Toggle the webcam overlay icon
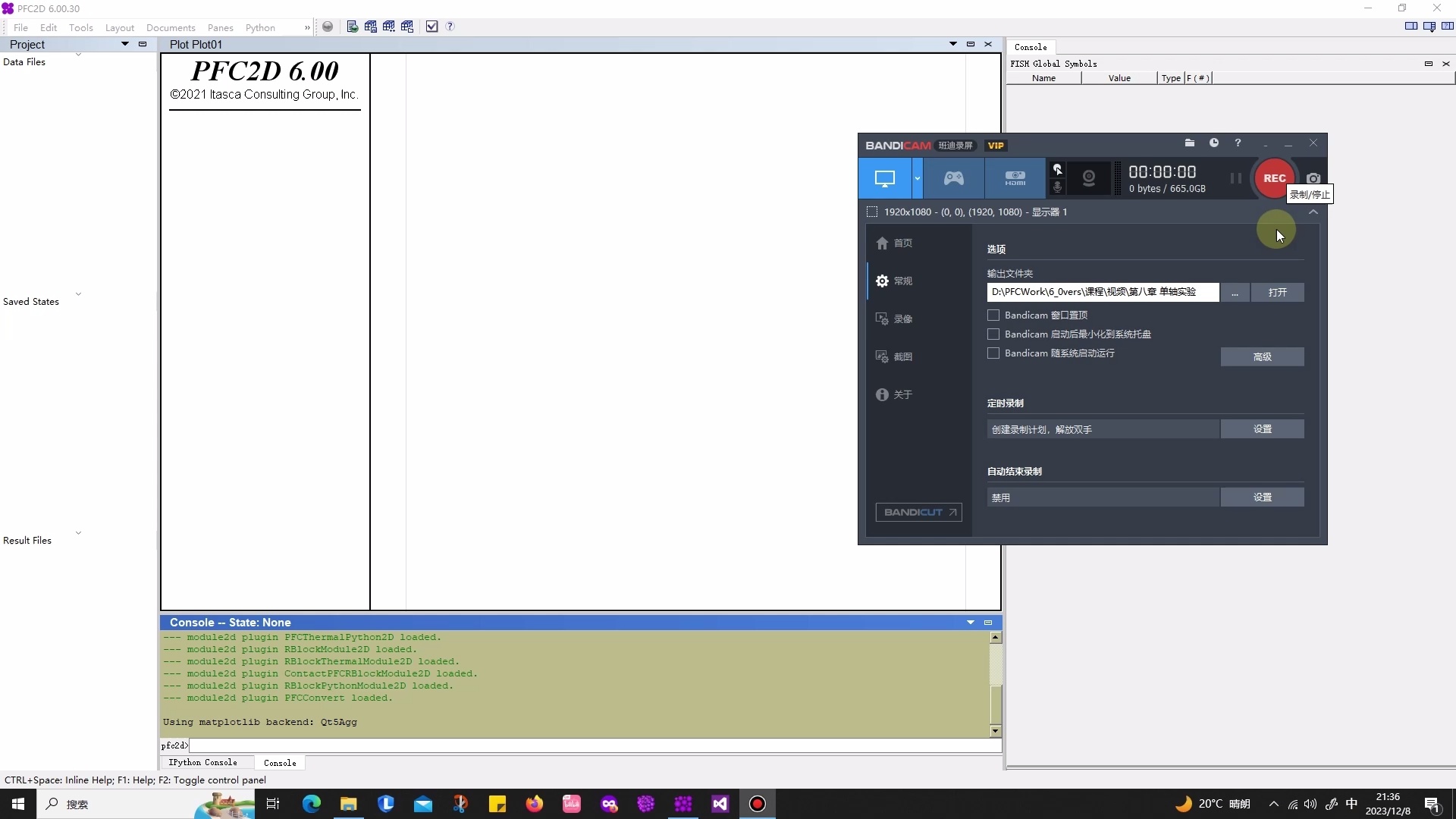Image resolution: width=1456 pixels, height=819 pixels. [1088, 178]
